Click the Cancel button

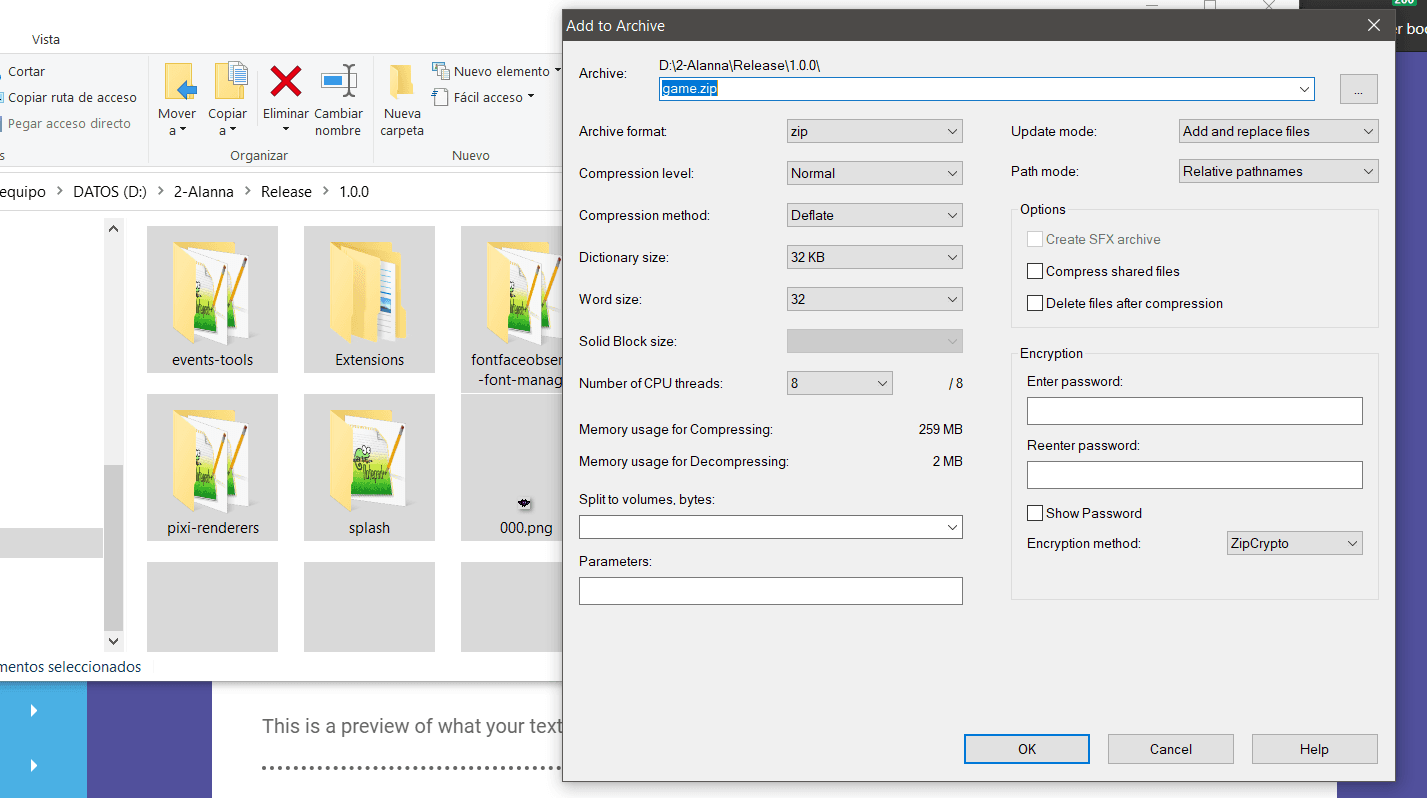[1170, 749]
